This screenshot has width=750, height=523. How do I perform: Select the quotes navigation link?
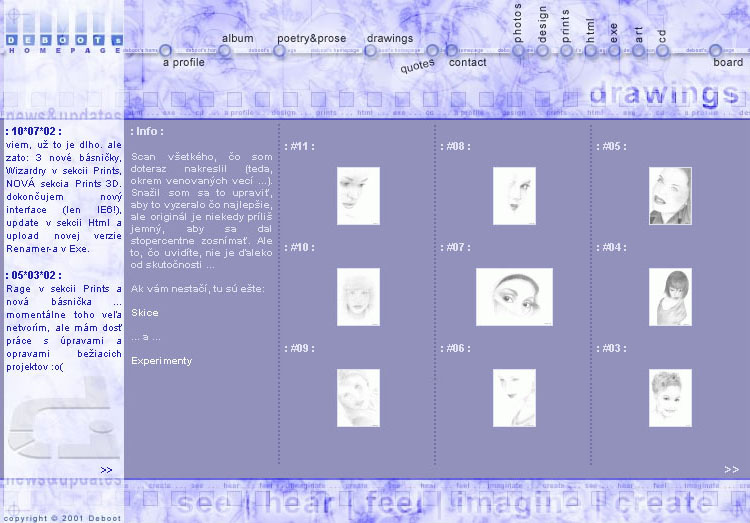(x=417, y=66)
